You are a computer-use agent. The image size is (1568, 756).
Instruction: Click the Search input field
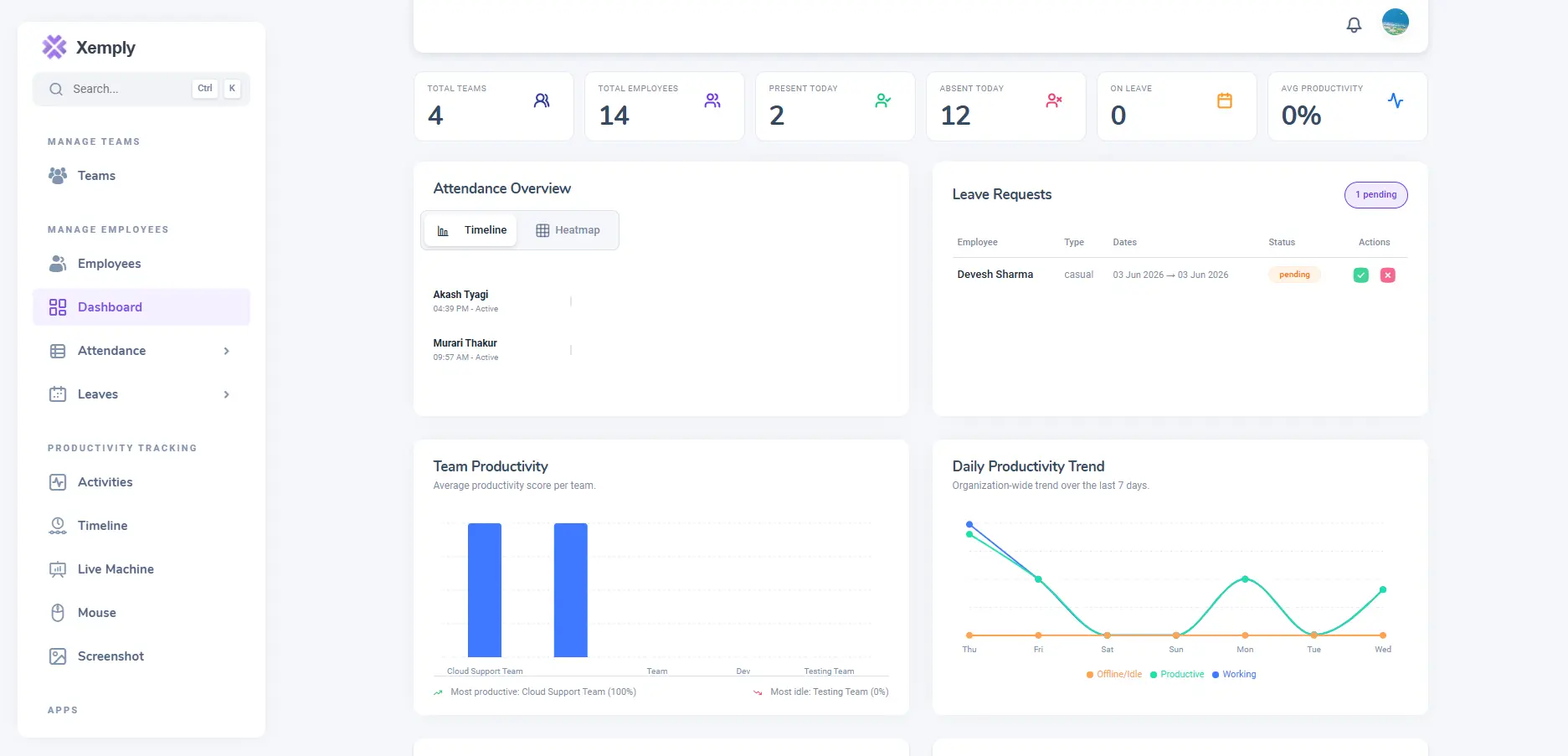pyautogui.click(x=141, y=89)
